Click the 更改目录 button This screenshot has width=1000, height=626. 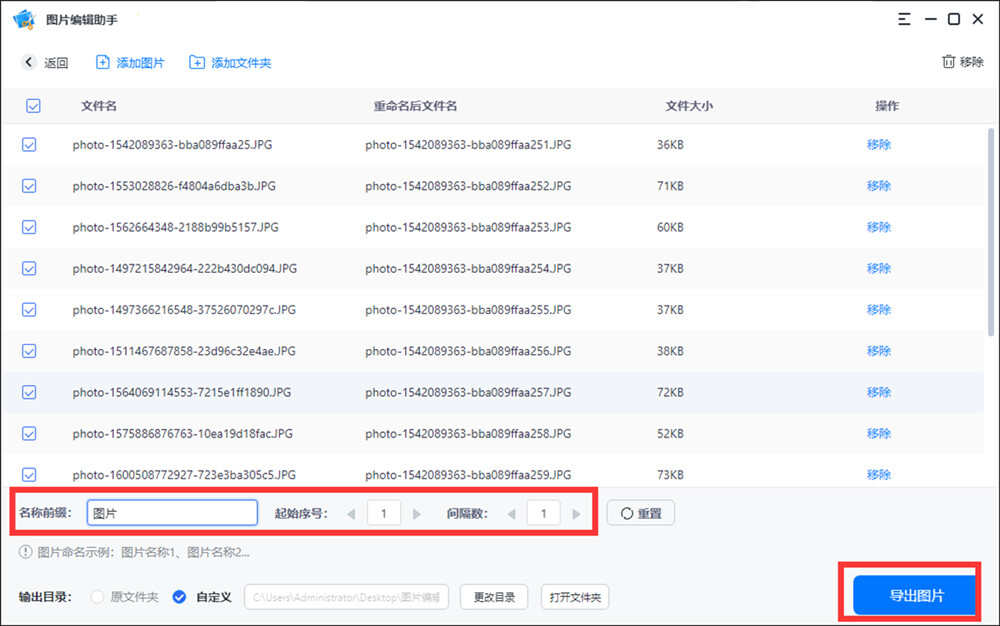point(494,597)
